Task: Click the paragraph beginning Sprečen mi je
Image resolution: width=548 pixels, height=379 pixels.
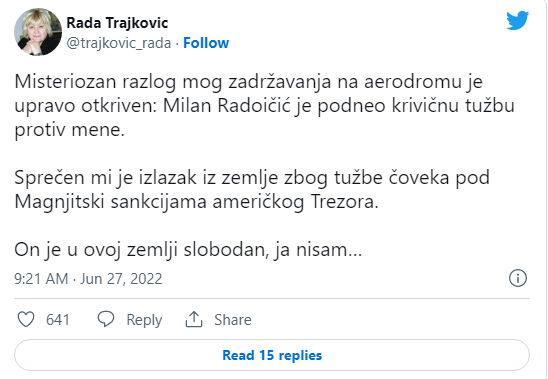Action: [x=252, y=189]
